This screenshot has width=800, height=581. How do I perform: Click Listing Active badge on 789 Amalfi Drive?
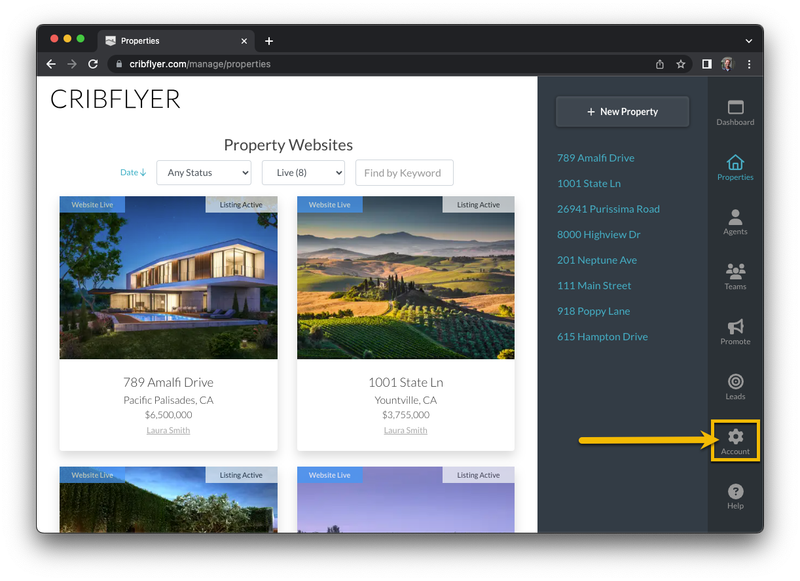pos(241,205)
